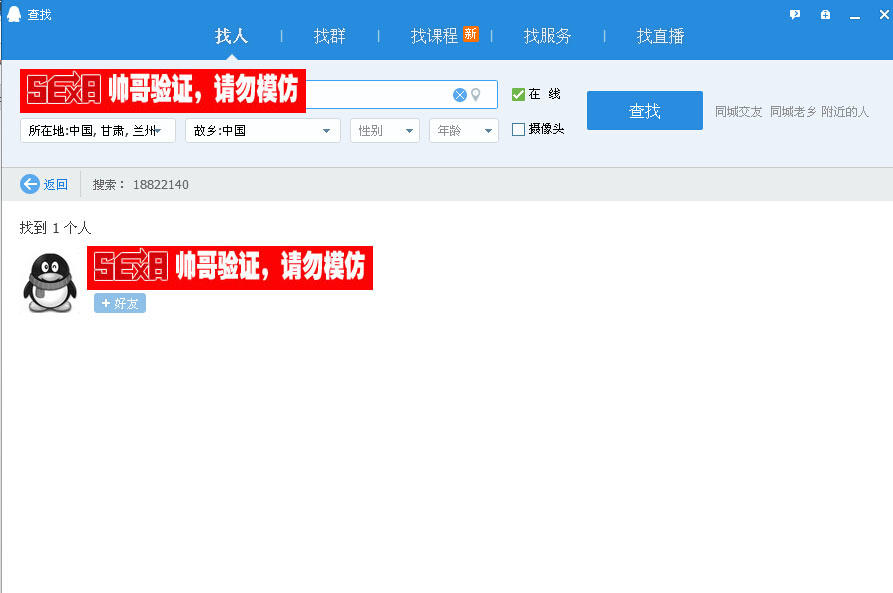Switch to the 找群 tab
Screen dimensions: 893x593
(x=329, y=35)
